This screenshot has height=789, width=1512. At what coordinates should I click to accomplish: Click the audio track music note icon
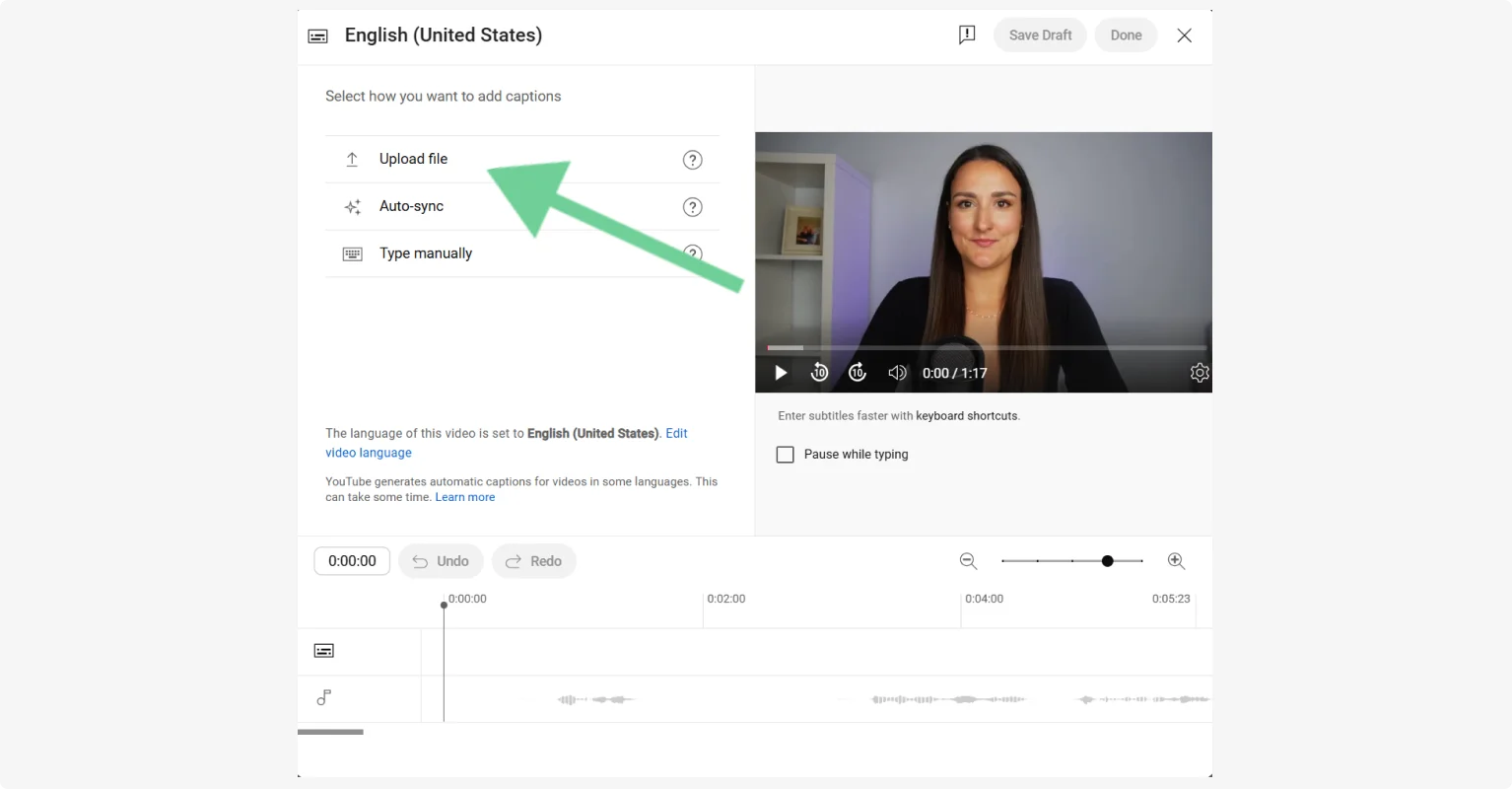[323, 697]
